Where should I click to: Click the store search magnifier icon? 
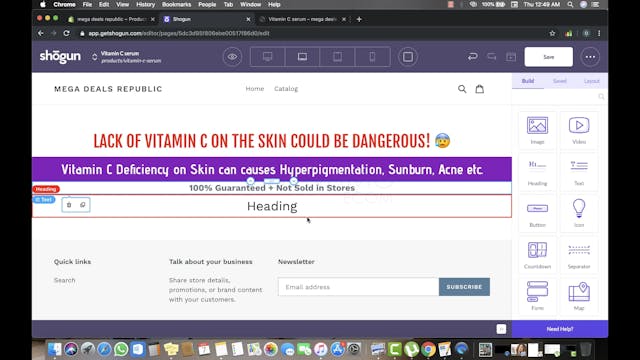(x=462, y=89)
